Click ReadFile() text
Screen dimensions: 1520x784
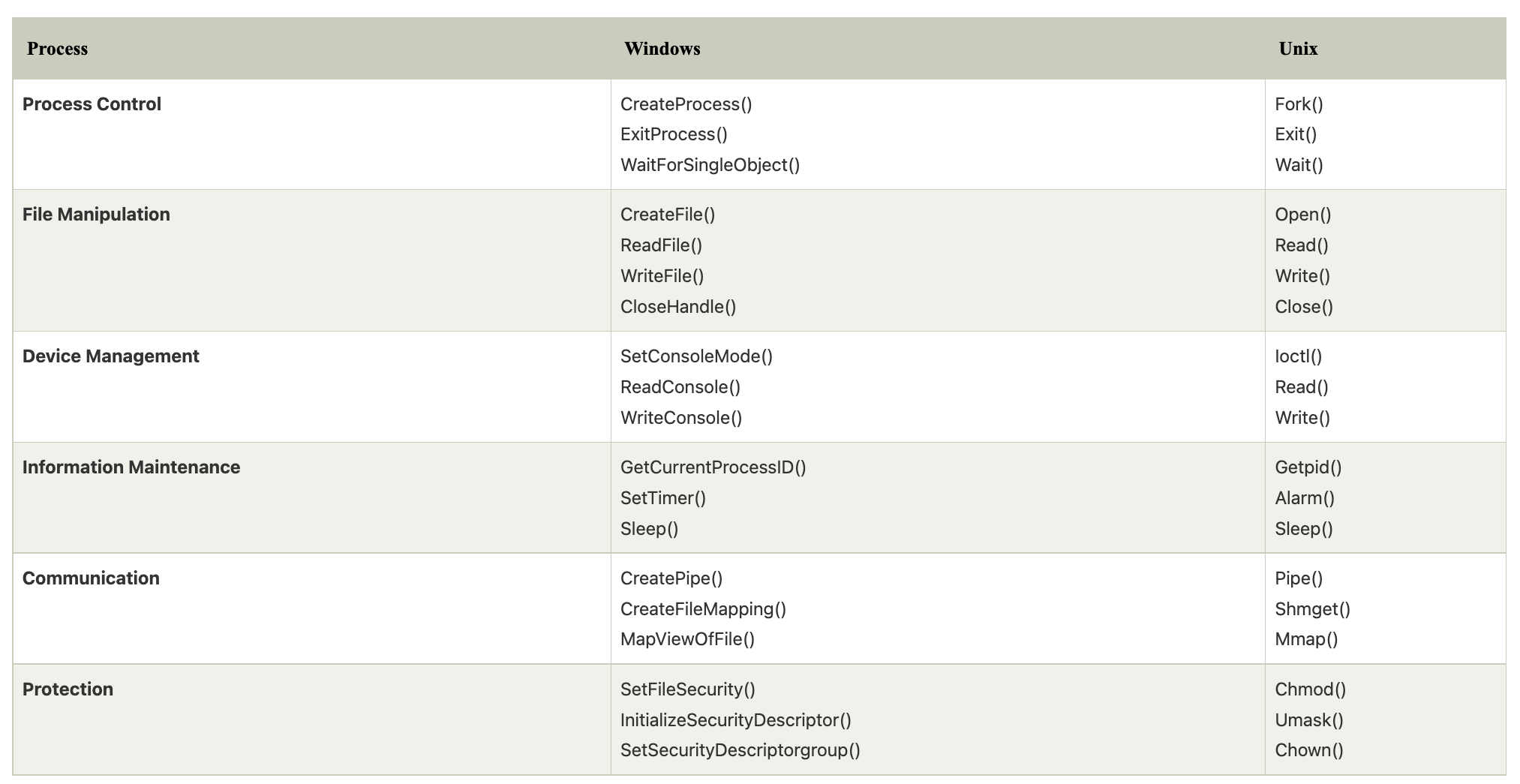[661, 245]
